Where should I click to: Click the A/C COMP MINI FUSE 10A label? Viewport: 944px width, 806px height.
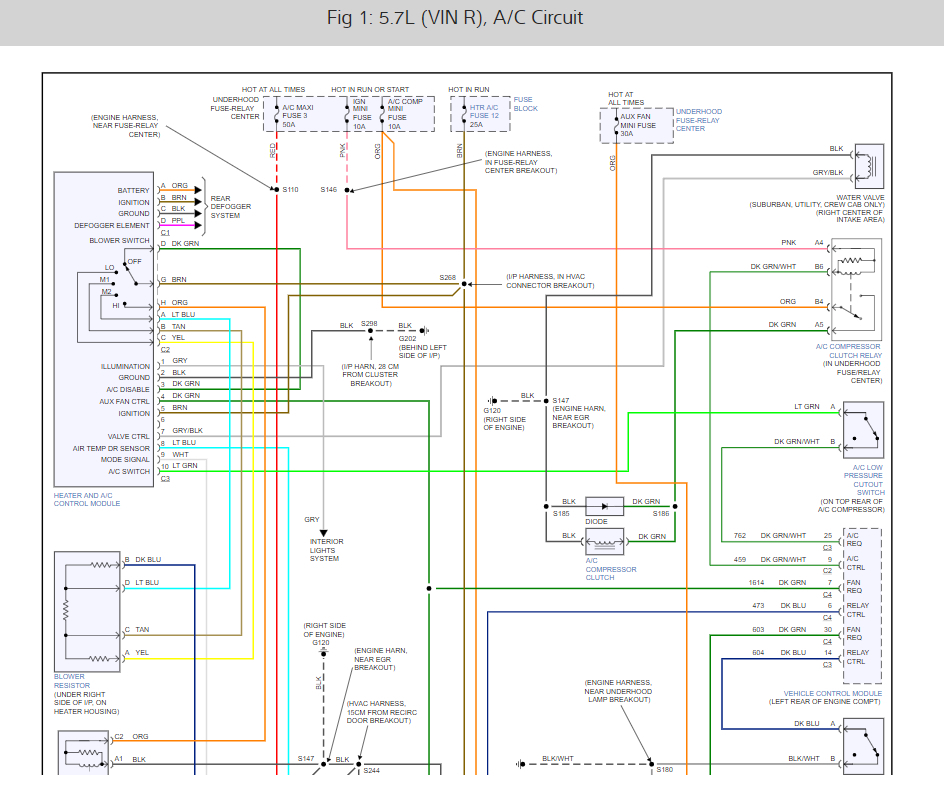coord(405,114)
